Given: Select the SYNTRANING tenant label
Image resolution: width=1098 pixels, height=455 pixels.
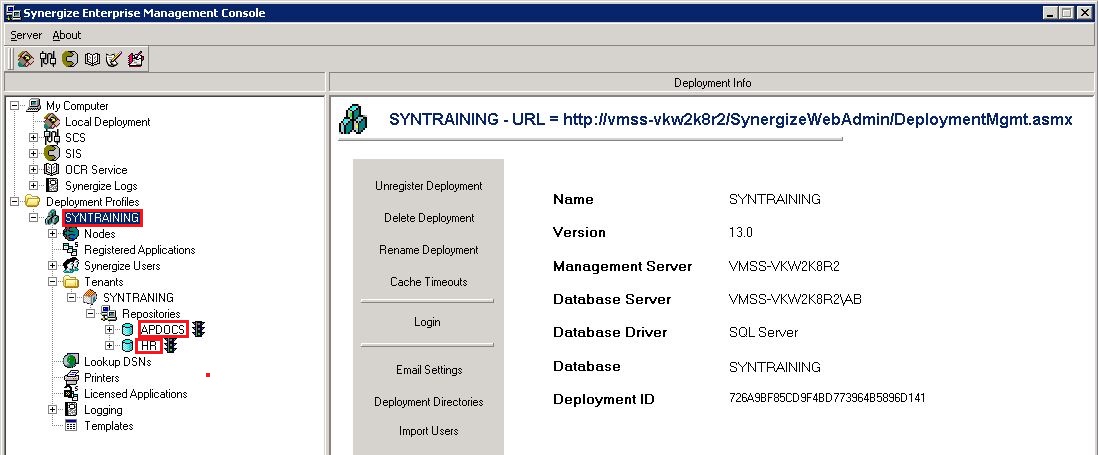Looking at the screenshot, I should point(138,298).
